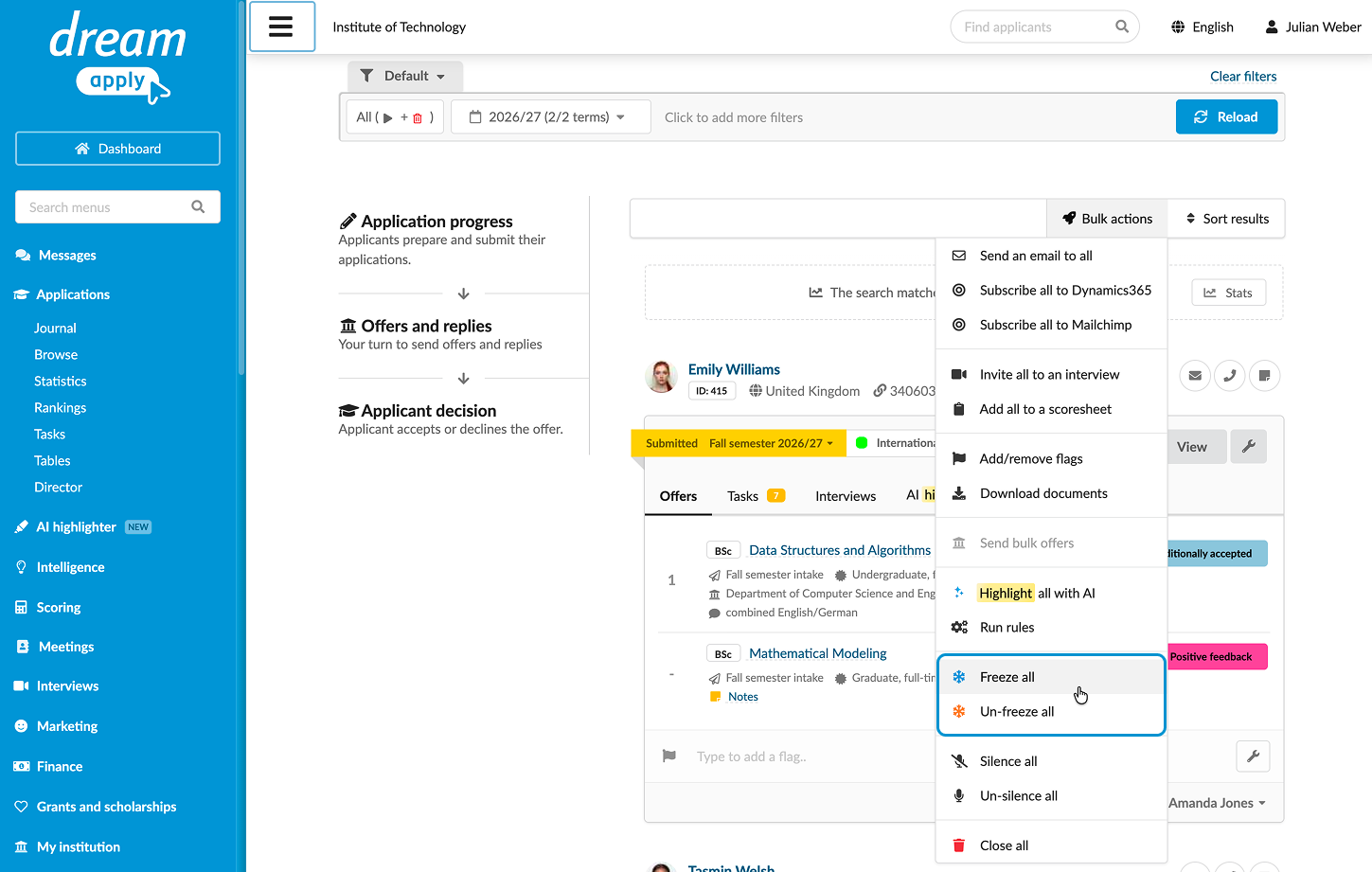The width and height of the screenshot is (1372, 872).
Task: Click the Clear filters link
Action: pyautogui.click(x=1243, y=76)
